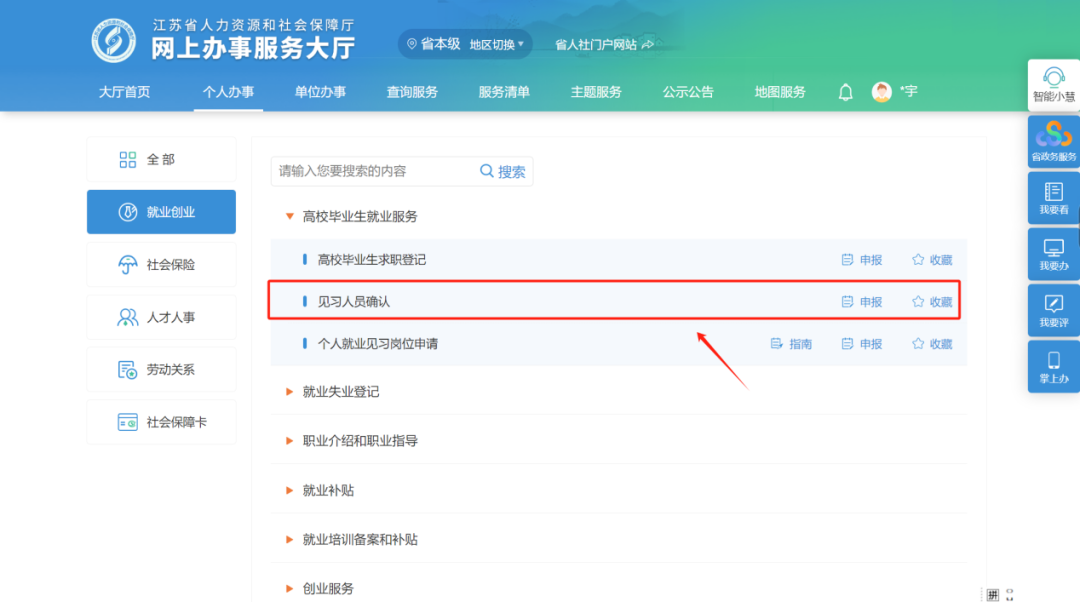
Task: Select 社会保险 category in sidebar
Action: click(x=161, y=264)
